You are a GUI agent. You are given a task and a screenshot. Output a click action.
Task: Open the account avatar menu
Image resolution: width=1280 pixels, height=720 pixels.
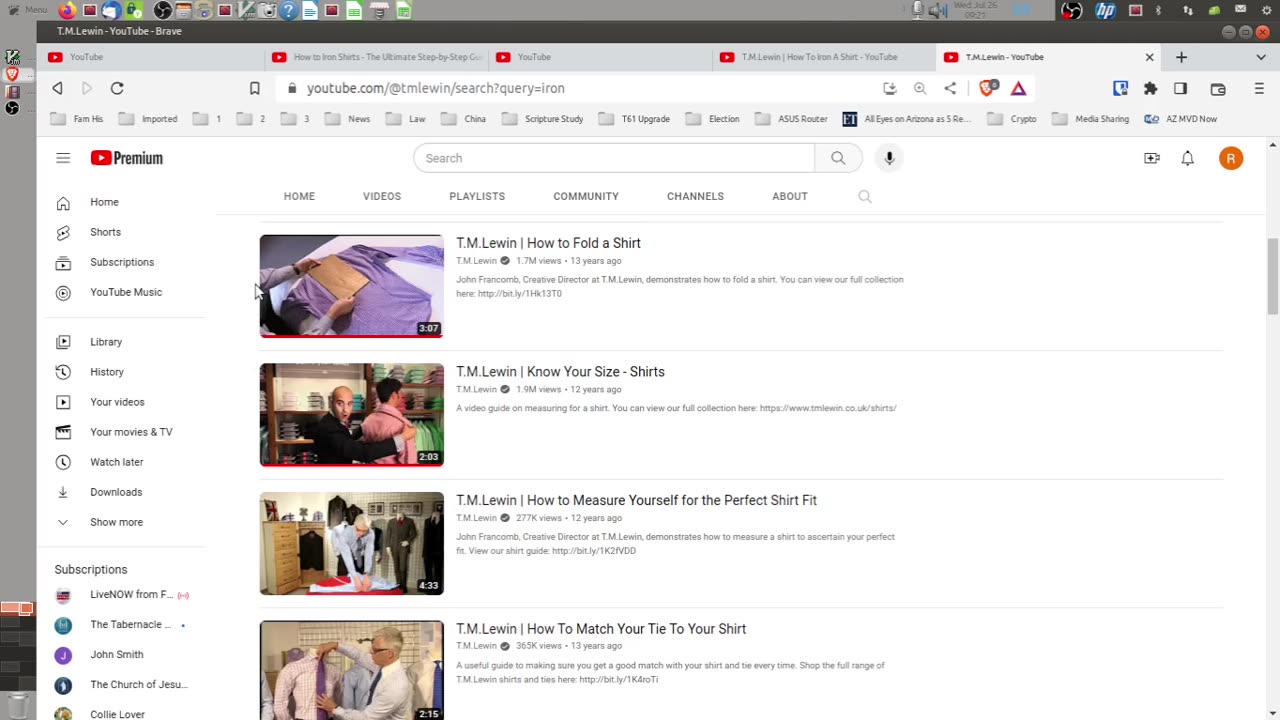(1231, 158)
